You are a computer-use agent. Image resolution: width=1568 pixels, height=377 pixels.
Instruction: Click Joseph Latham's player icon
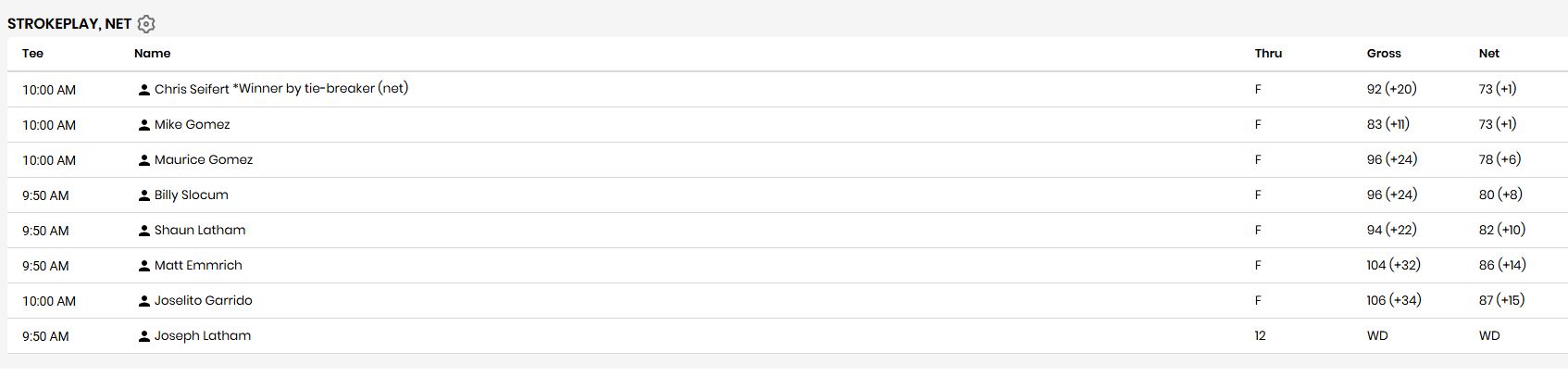coord(144,336)
